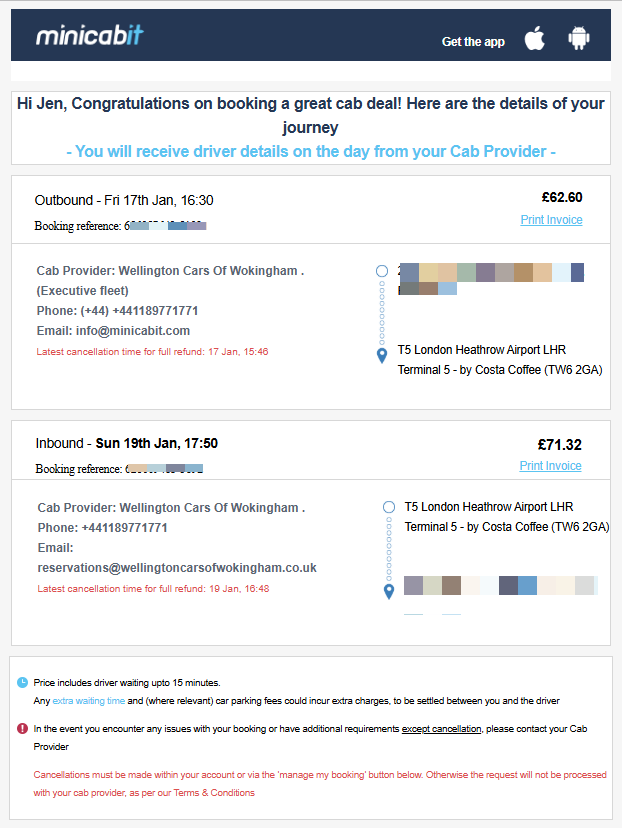This screenshot has width=622, height=828.
Task: Click the reservations@wellingtoncarsofwokingham.co.uk email
Action: coord(177,568)
